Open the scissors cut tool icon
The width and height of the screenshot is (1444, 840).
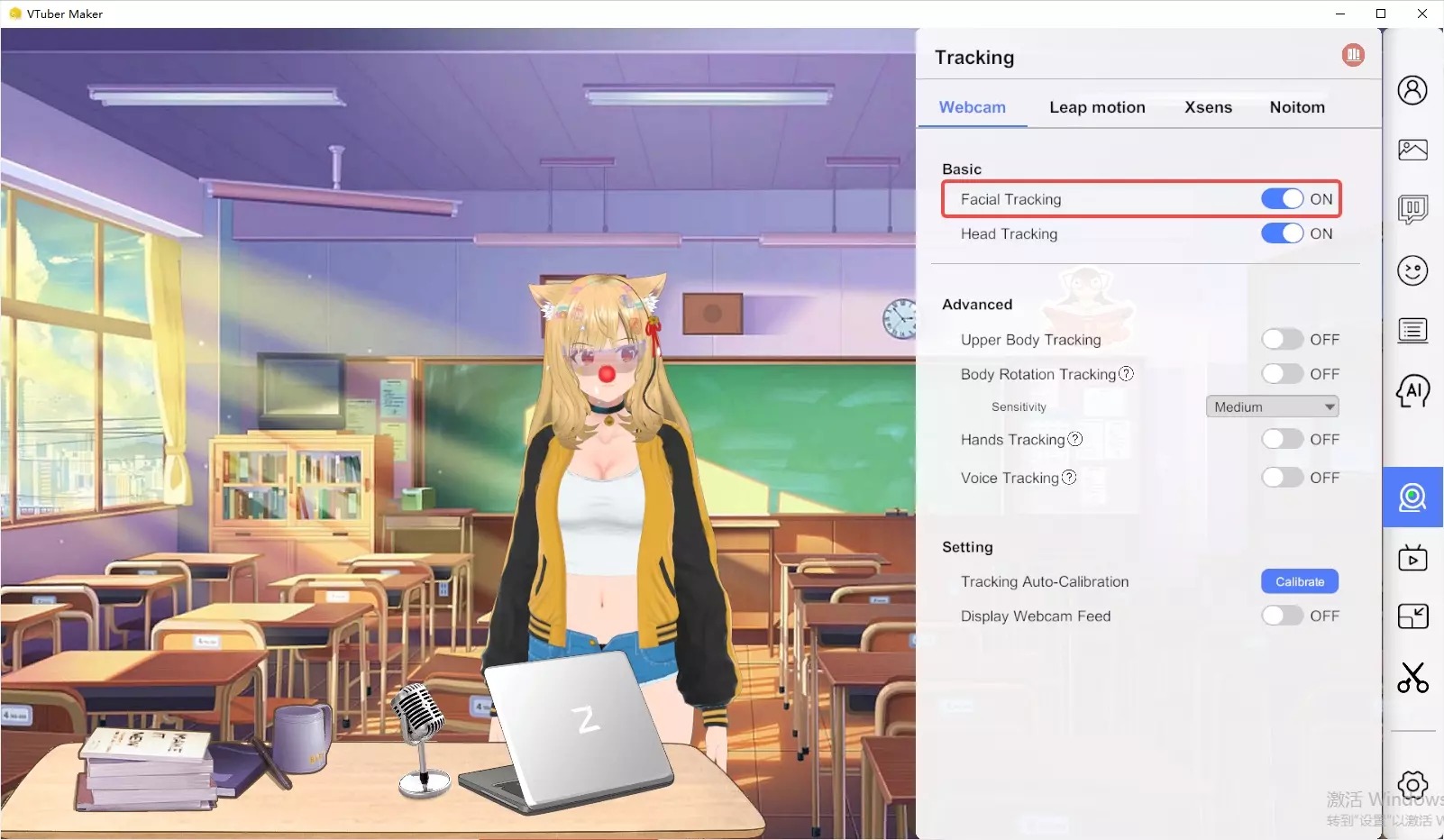pos(1412,677)
